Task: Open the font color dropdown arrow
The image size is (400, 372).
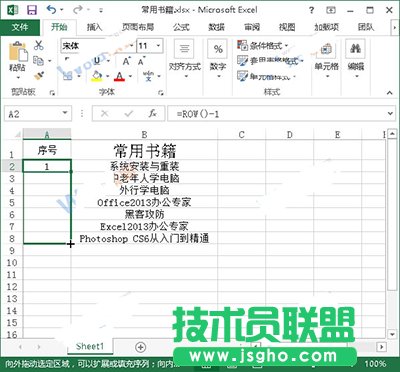Action: click(x=130, y=76)
